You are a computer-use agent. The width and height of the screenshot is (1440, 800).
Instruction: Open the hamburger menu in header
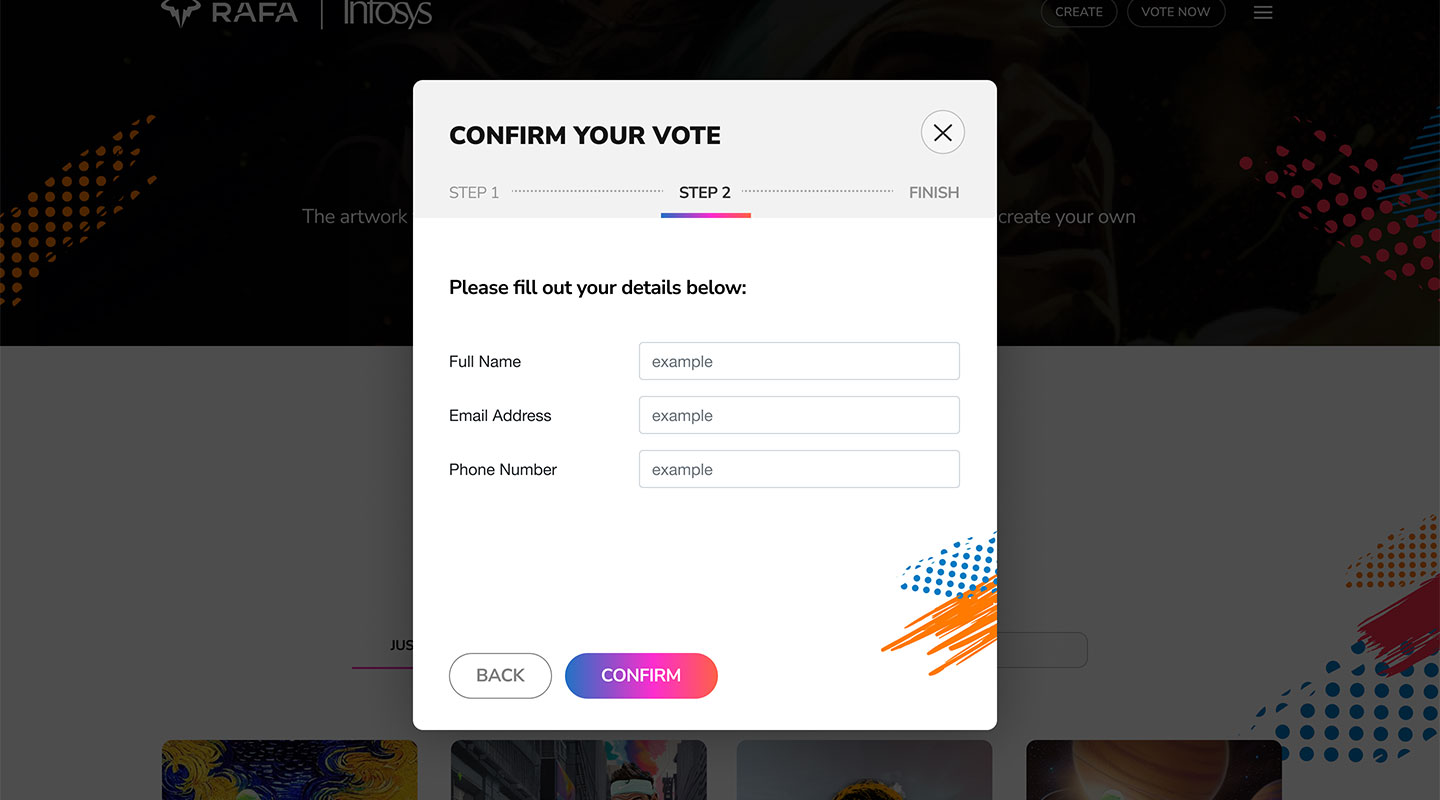1263,13
